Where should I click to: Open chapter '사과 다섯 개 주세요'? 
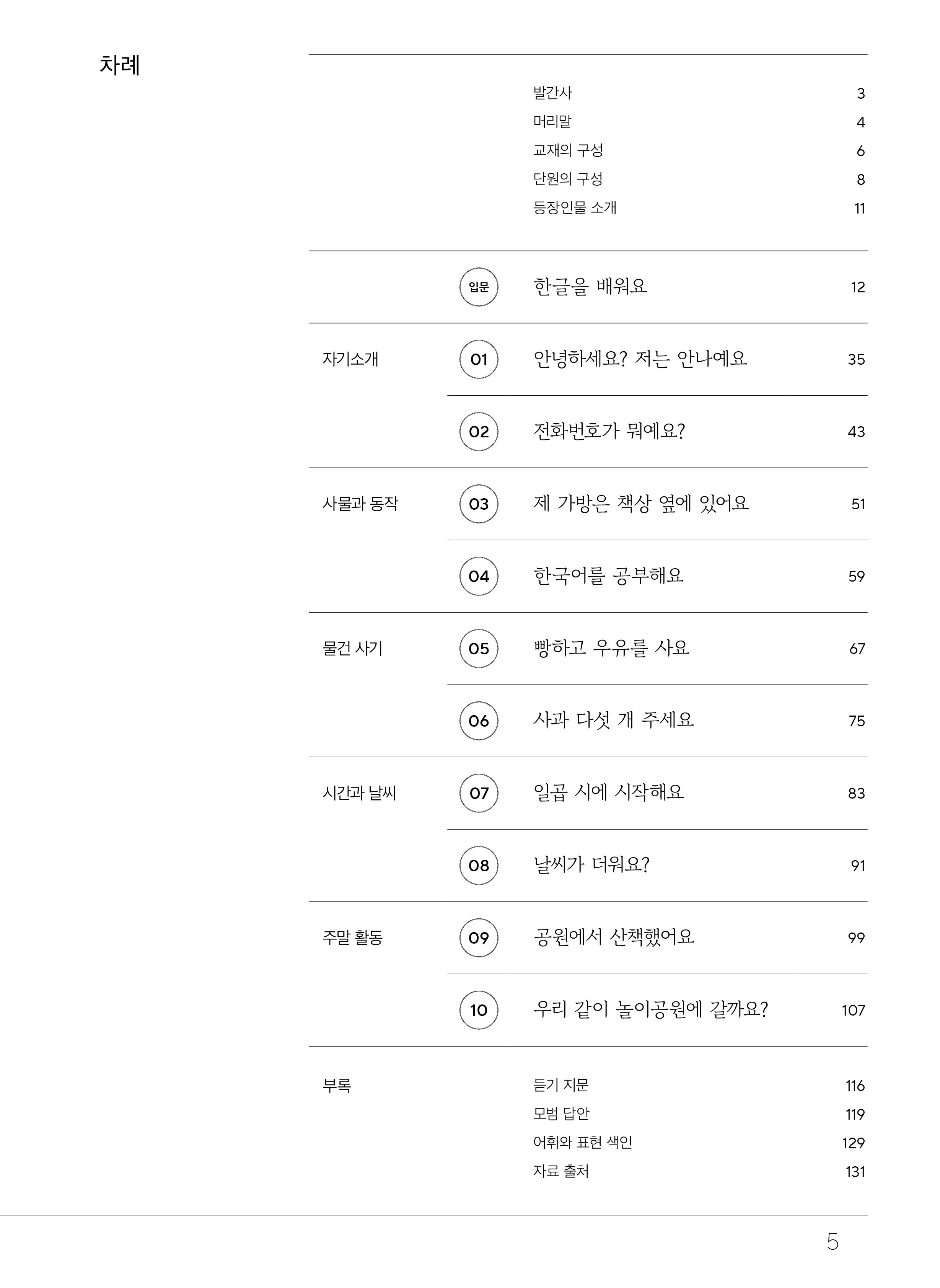pos(613,720)
